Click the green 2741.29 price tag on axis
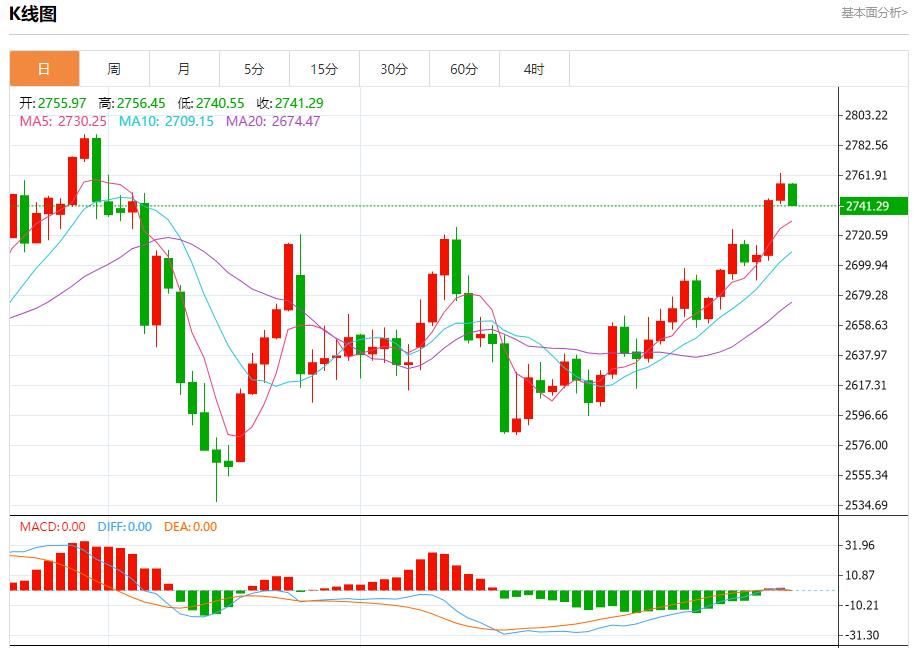The width and height of the screenshot is (917, 648). click(873, 206)
